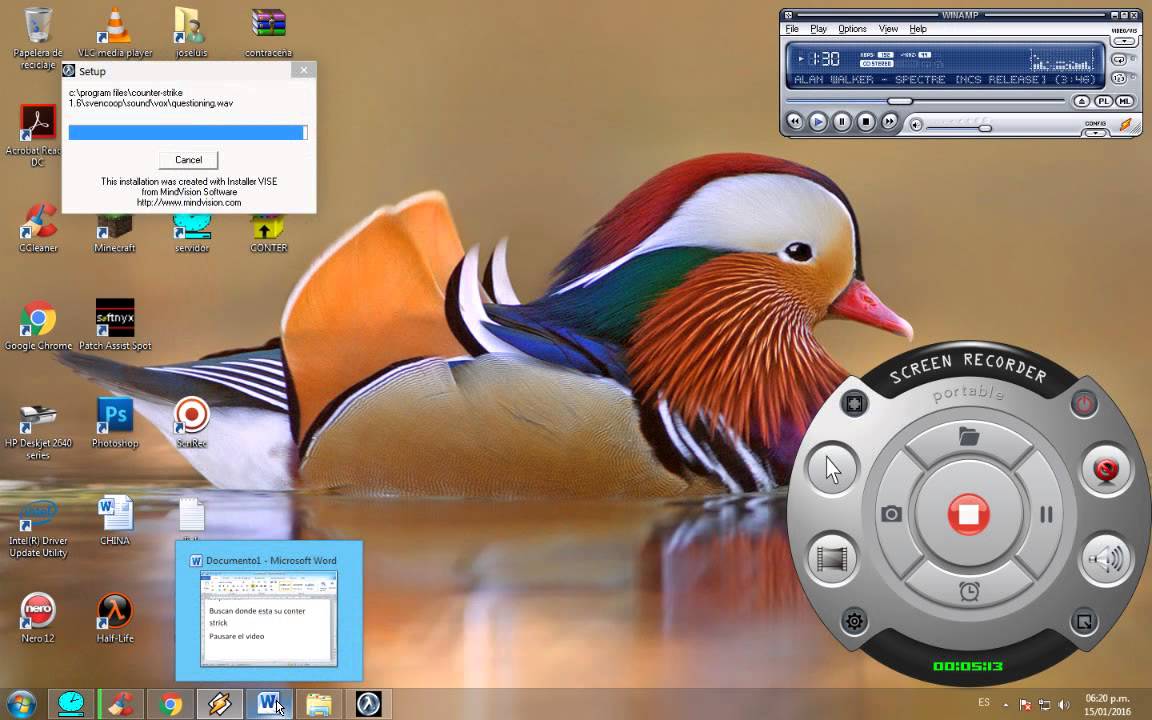
Task: Stop playback in Winamp
Action: pos(865,121)
